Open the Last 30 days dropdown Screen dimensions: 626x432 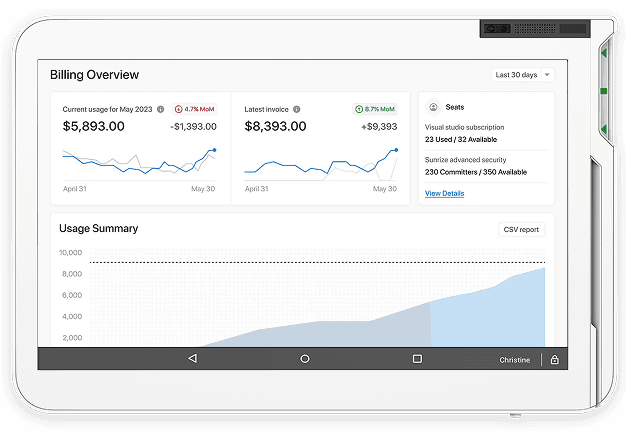[x=523, y=75]
